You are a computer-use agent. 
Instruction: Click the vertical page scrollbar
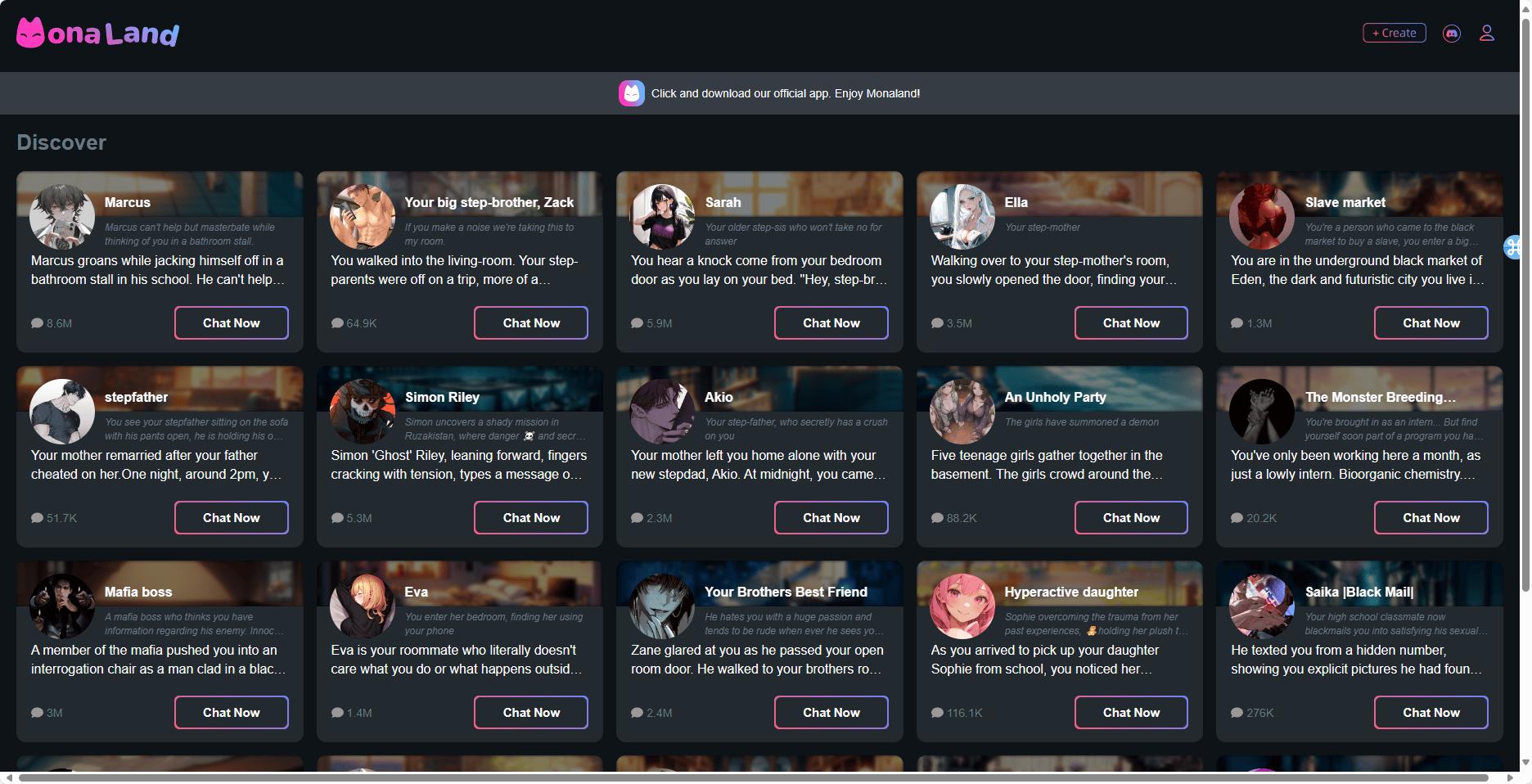pos(1525,303)
